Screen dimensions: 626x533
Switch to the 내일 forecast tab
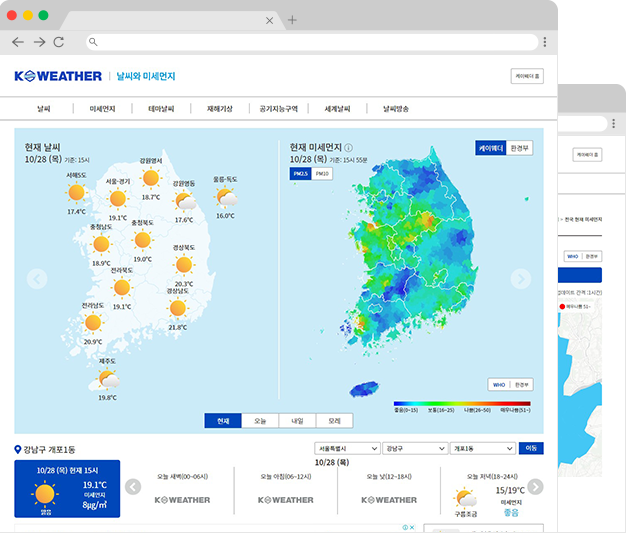297,421
